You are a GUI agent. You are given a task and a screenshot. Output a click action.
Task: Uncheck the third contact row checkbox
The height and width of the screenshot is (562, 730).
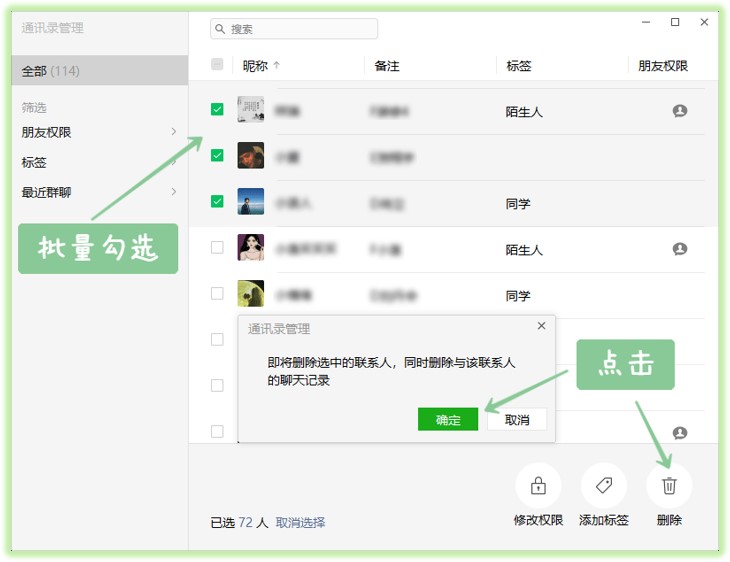pyautogui.click(x=217, y=201)
